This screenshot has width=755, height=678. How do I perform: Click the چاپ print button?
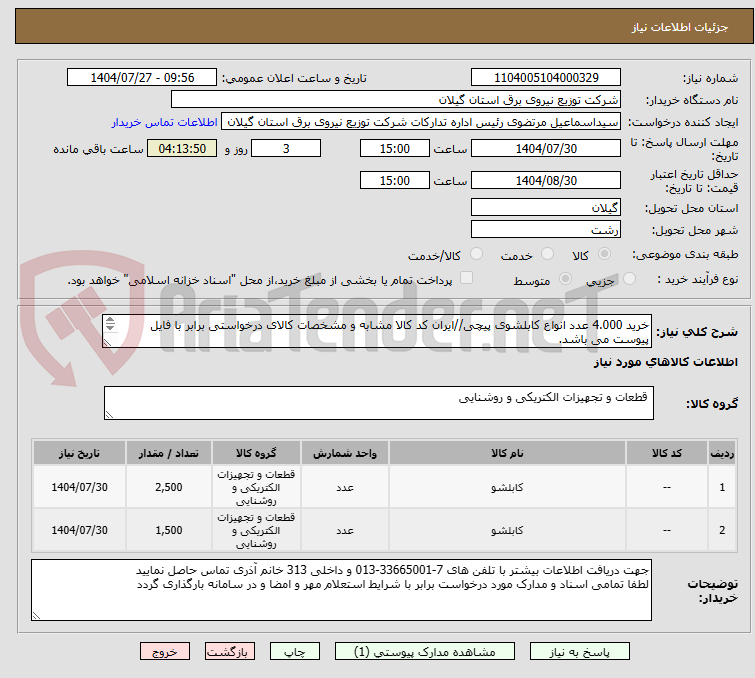point(295,652)
